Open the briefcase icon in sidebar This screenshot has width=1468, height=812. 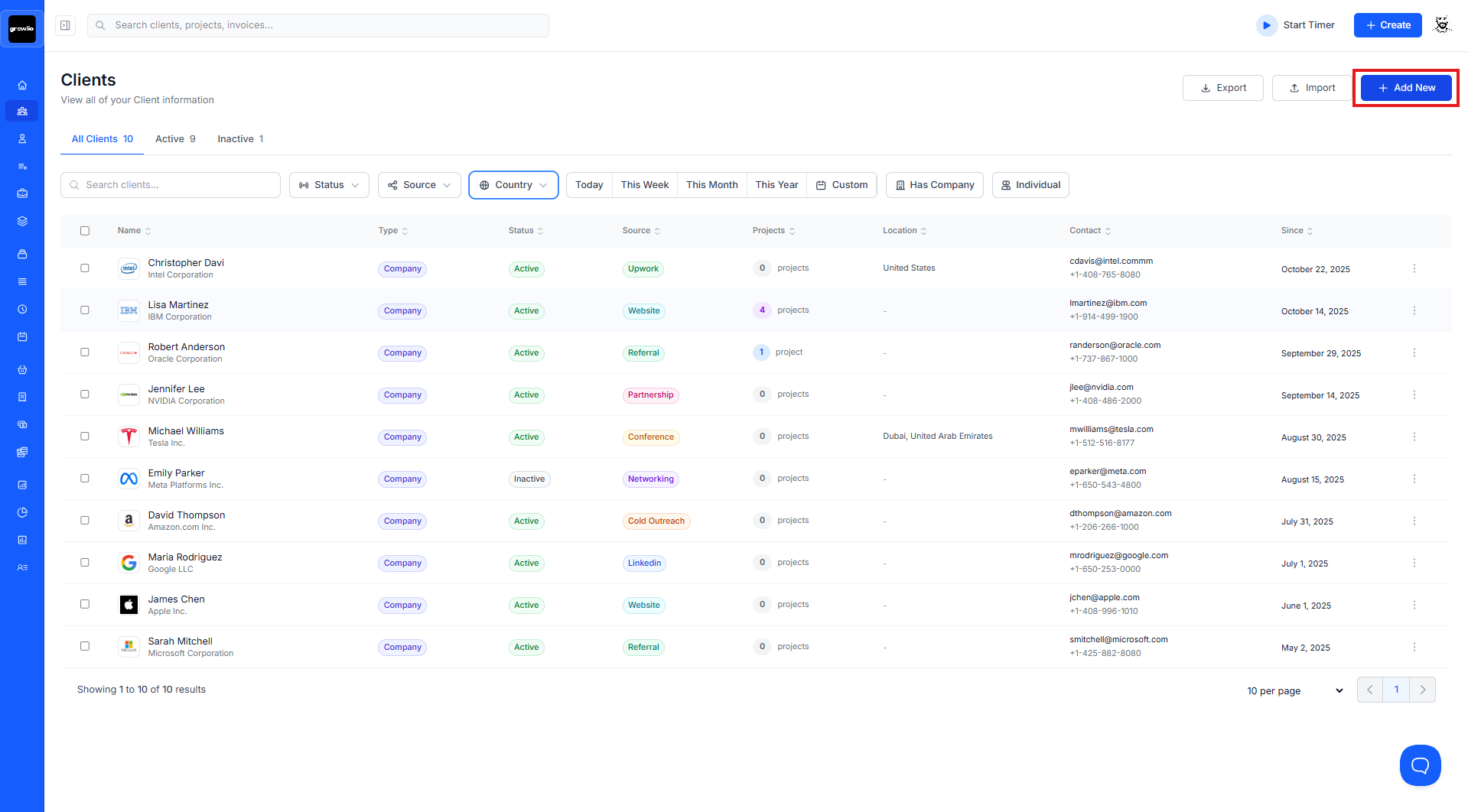[22, 193]
